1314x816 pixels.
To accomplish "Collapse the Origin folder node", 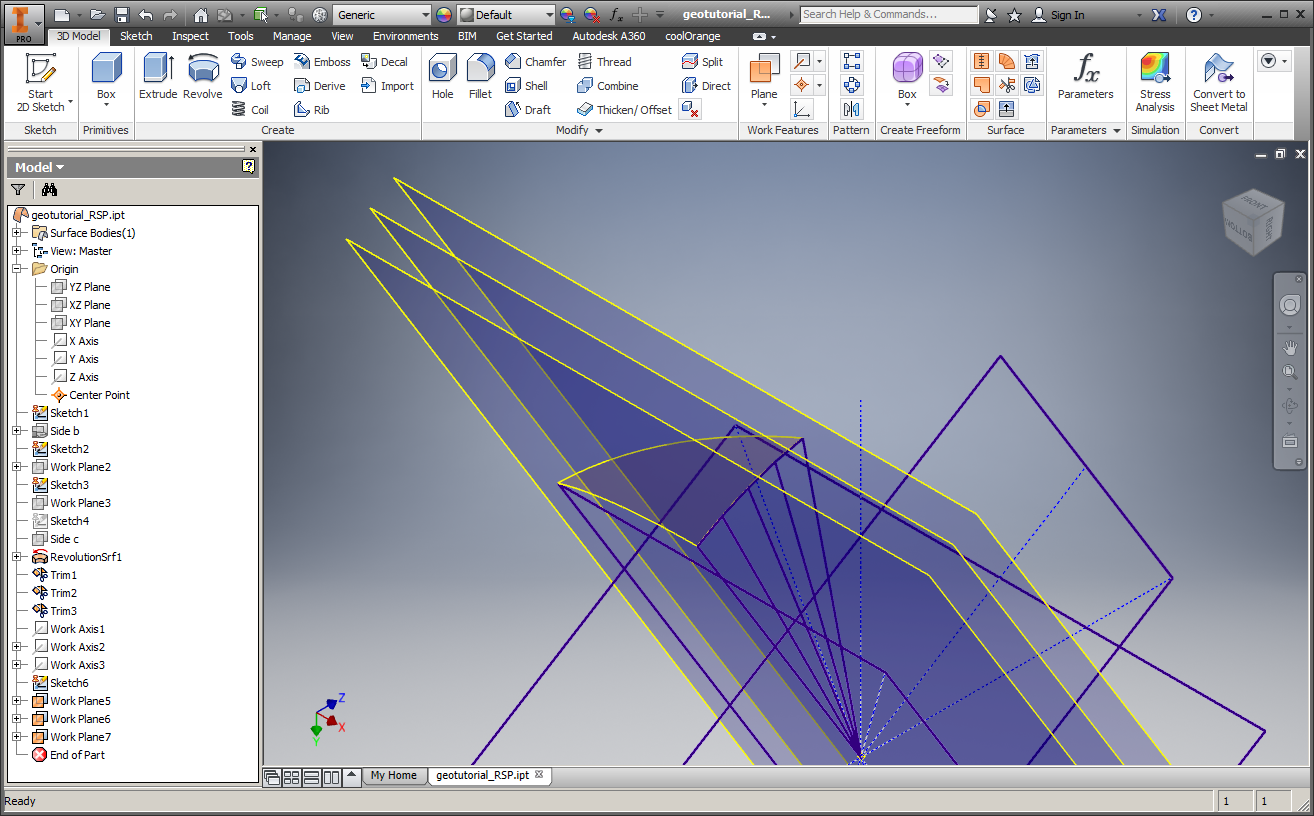I will tap(16, 269).
